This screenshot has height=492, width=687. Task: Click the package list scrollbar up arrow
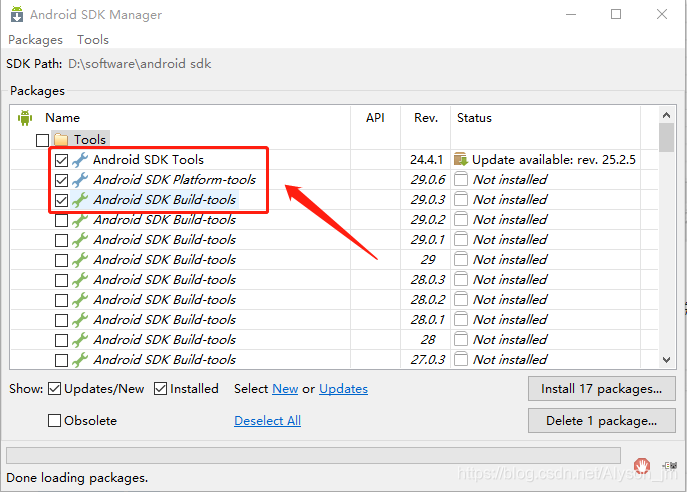click(666, 115)
